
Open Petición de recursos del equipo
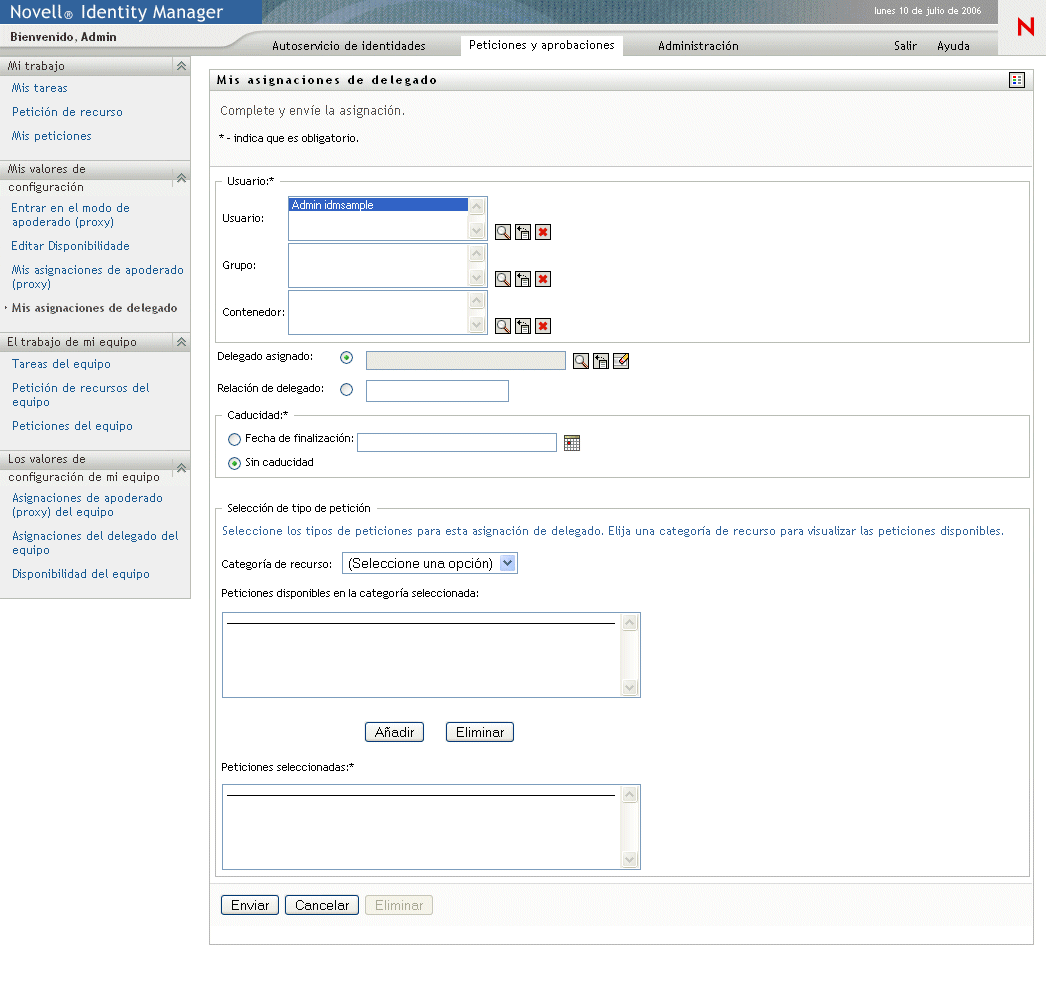[81, 395]
